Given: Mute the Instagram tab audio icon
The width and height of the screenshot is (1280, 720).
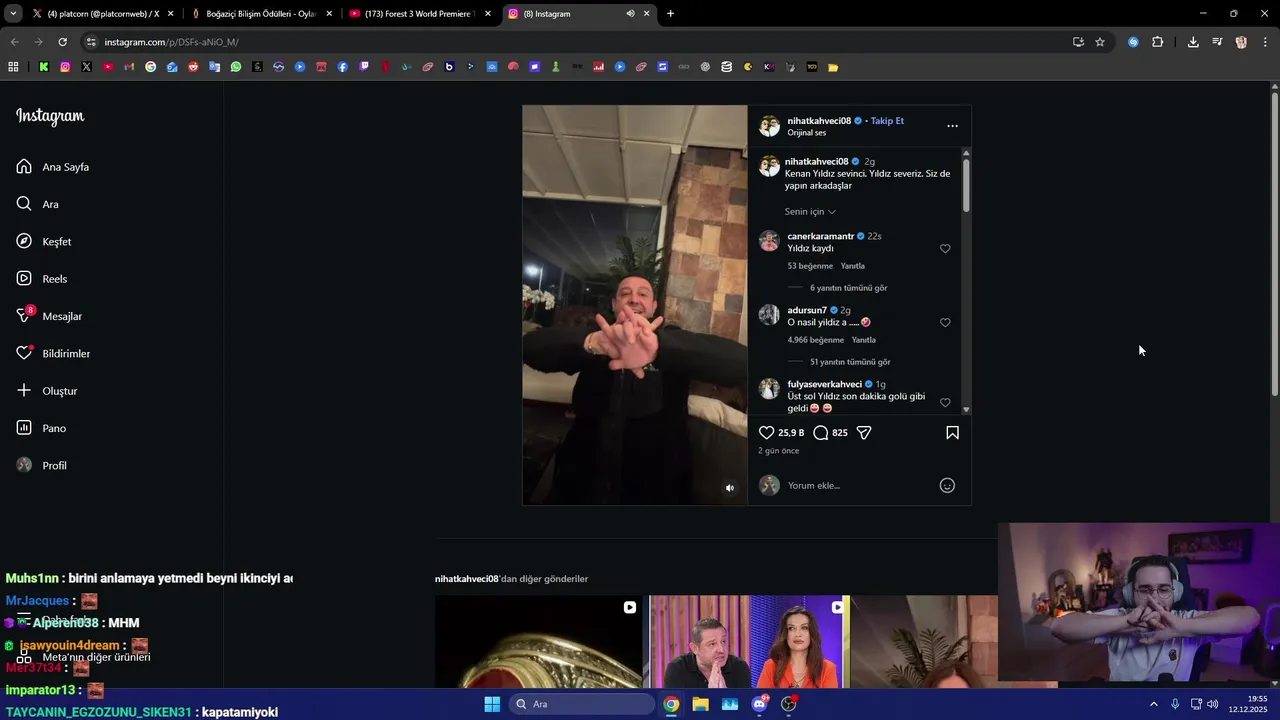Looking at the screenshot, I should (x=630, y=14).
